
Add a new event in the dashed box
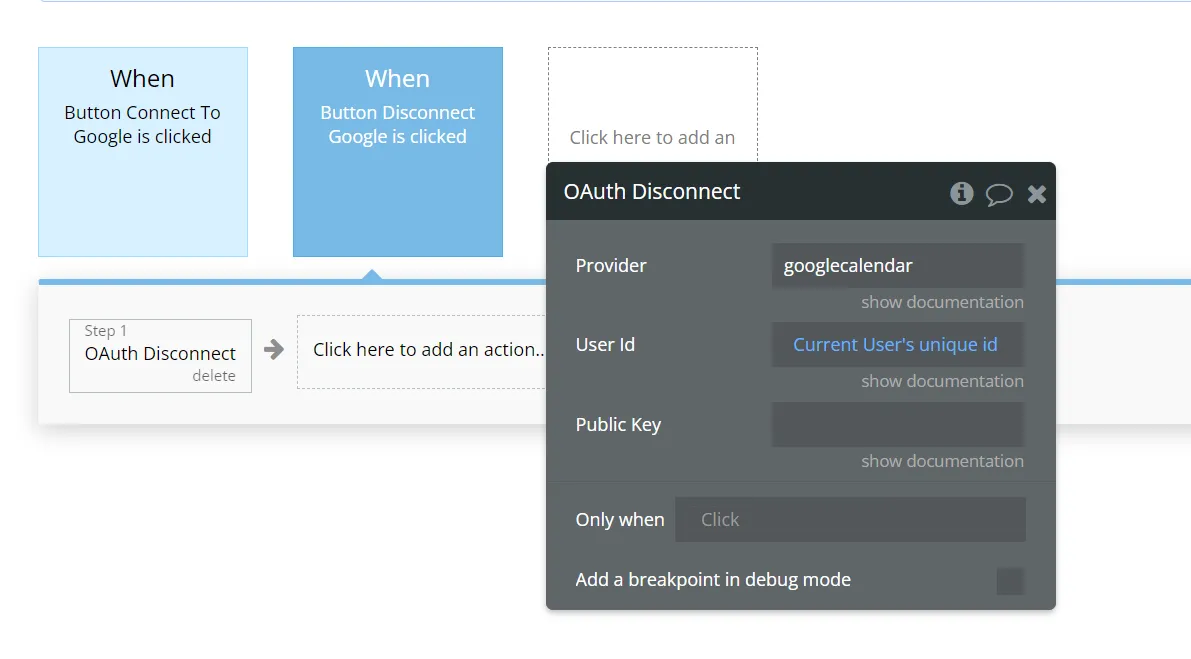652,105
